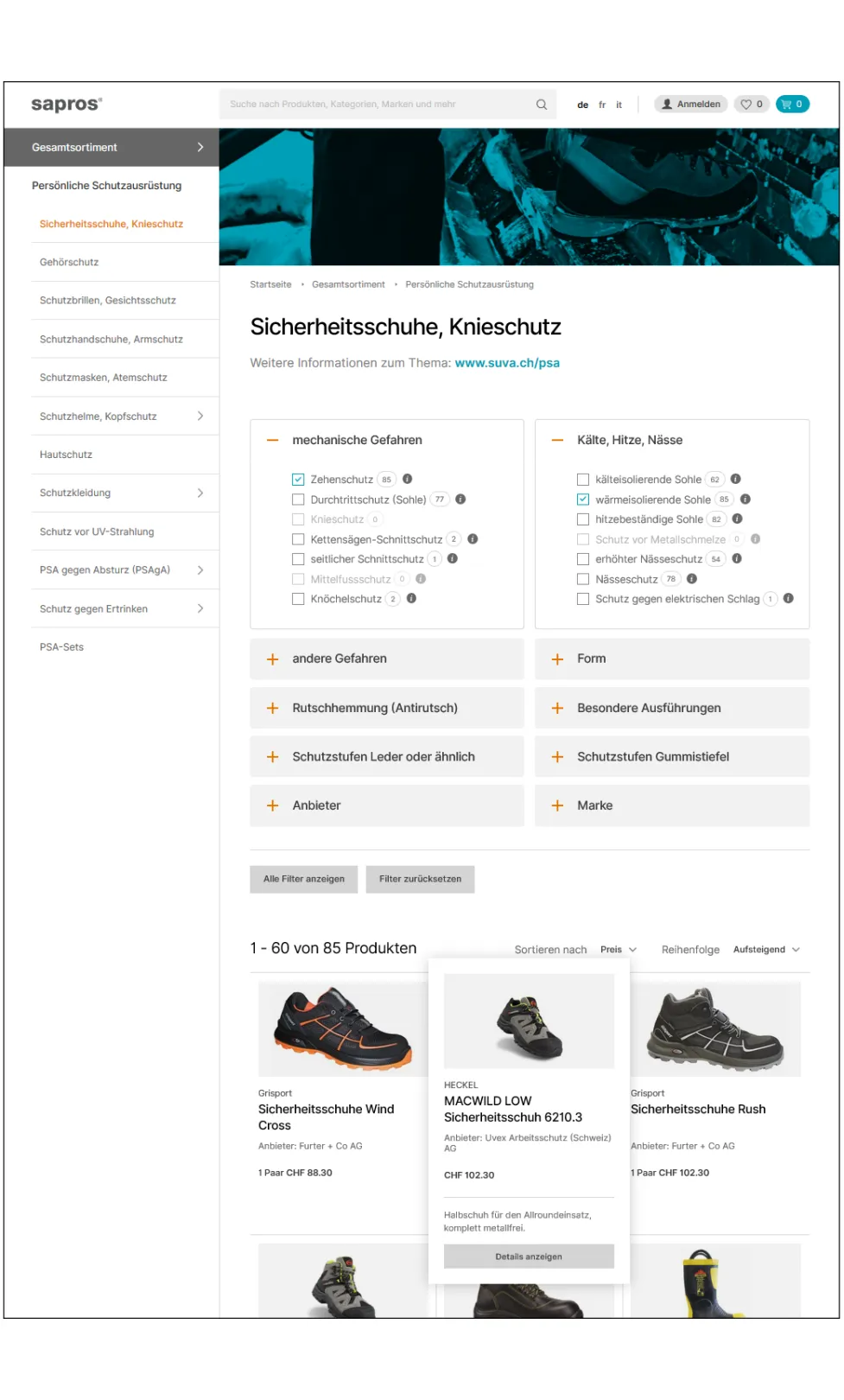Show info icon for Durchtrittschutz (Sohle)

pyautogui.click(x=460, y=500)
